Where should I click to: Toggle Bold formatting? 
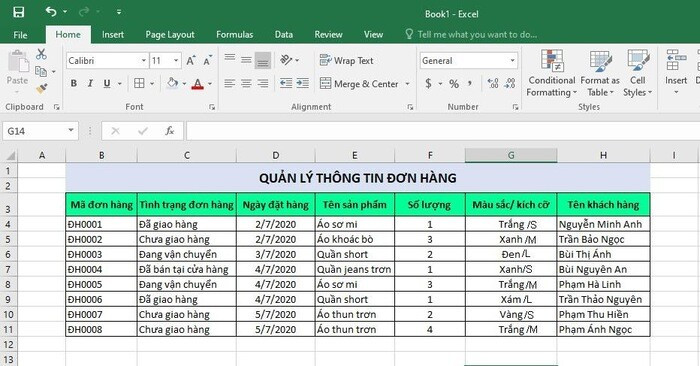(x=74, y=83)
